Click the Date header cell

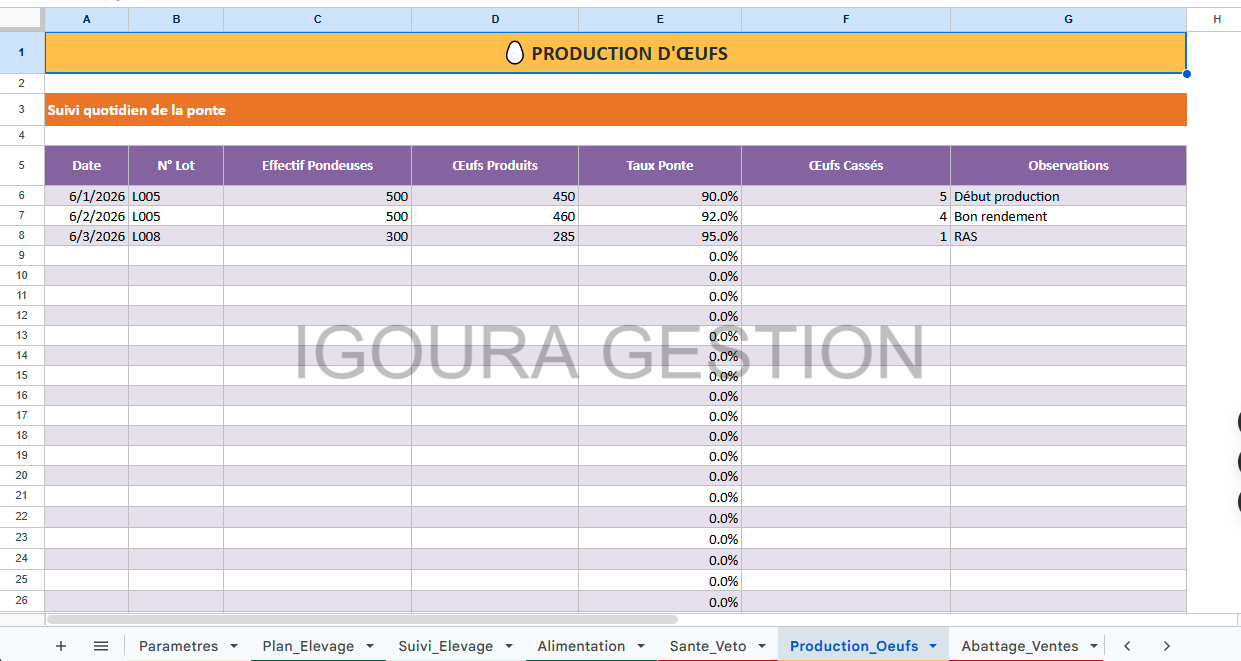(87, 166)
